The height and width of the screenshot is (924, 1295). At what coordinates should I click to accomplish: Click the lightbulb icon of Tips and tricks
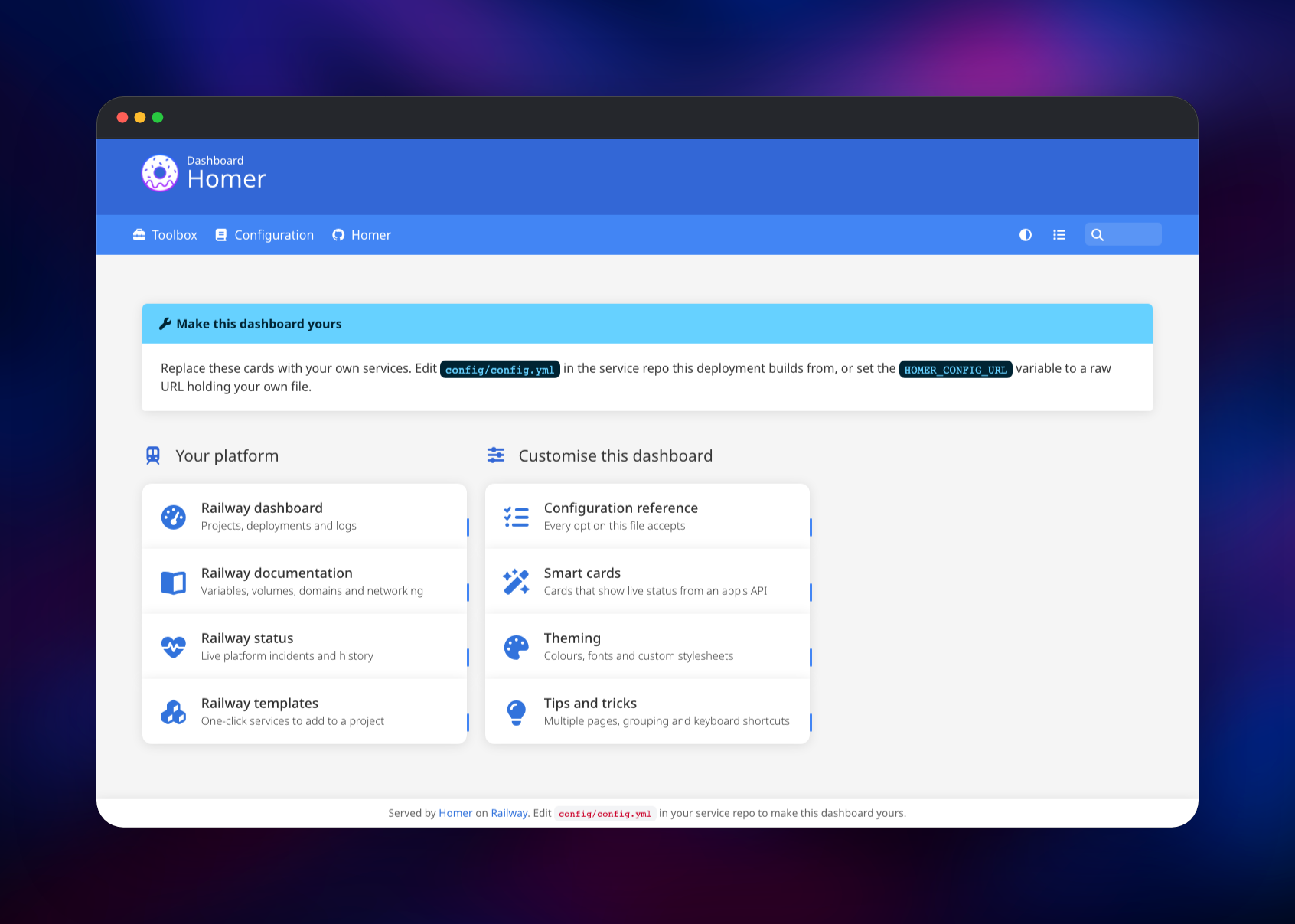(517, 712)
